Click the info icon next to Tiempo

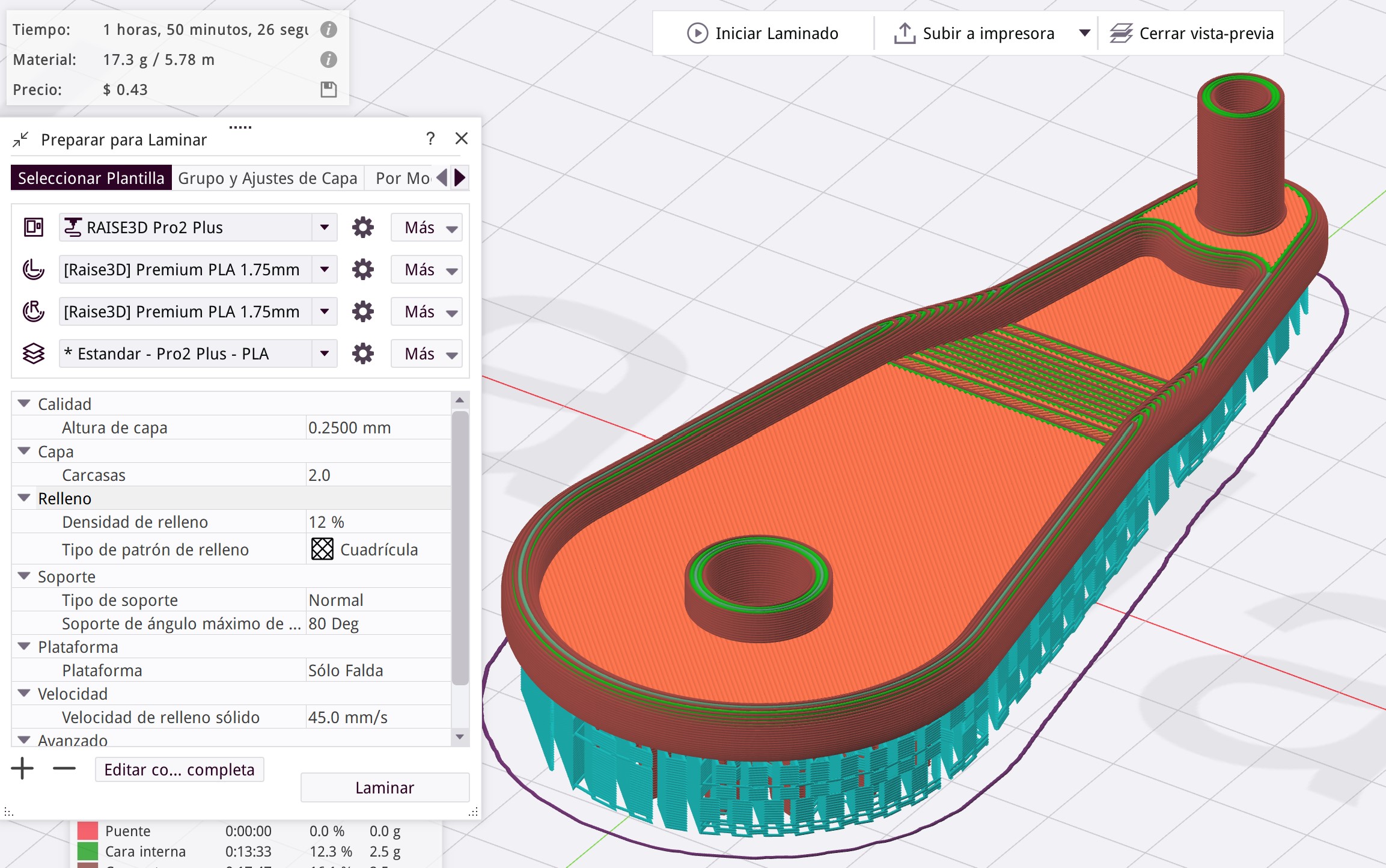pos(328,29)
